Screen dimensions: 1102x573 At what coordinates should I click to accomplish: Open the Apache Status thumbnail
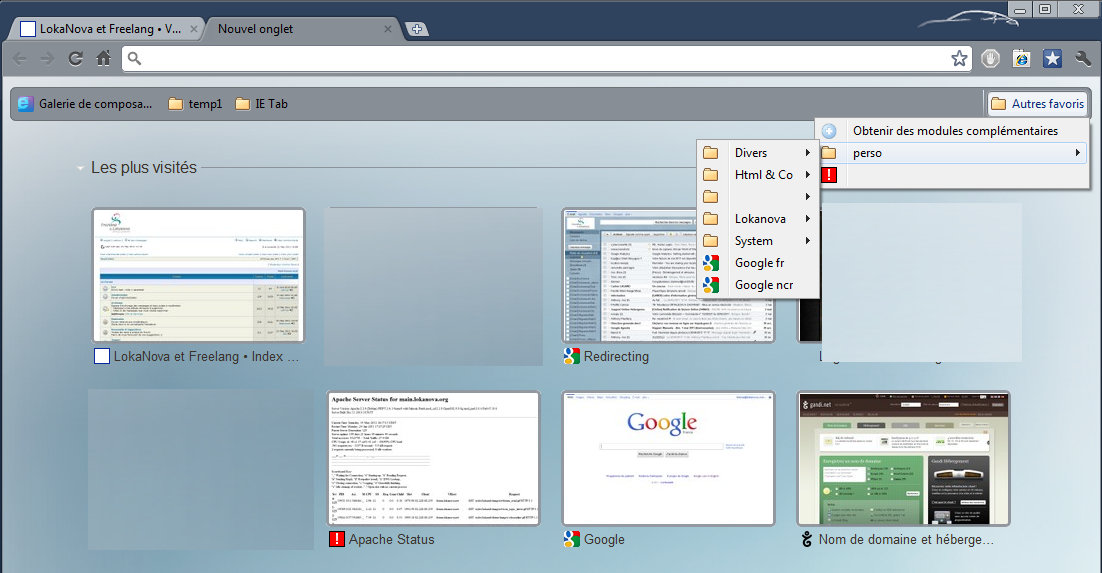(x=433, y=458)
